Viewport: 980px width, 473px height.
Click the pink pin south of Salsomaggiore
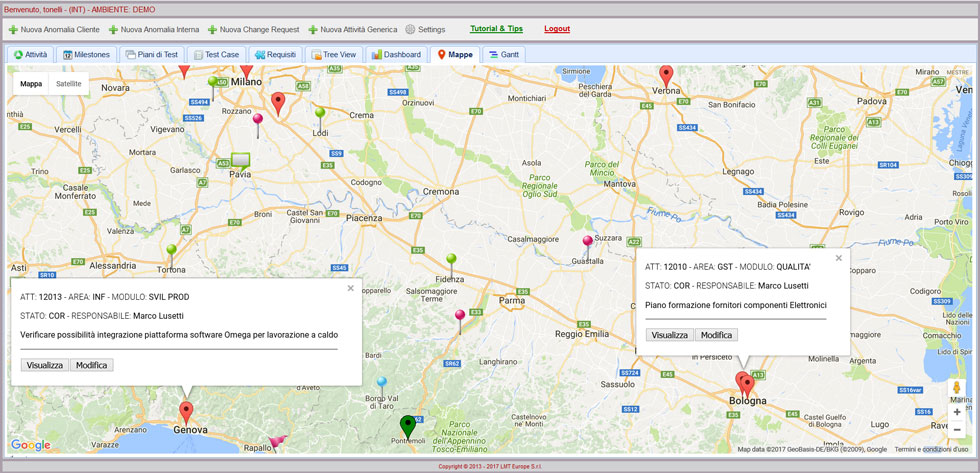[460, 318]
